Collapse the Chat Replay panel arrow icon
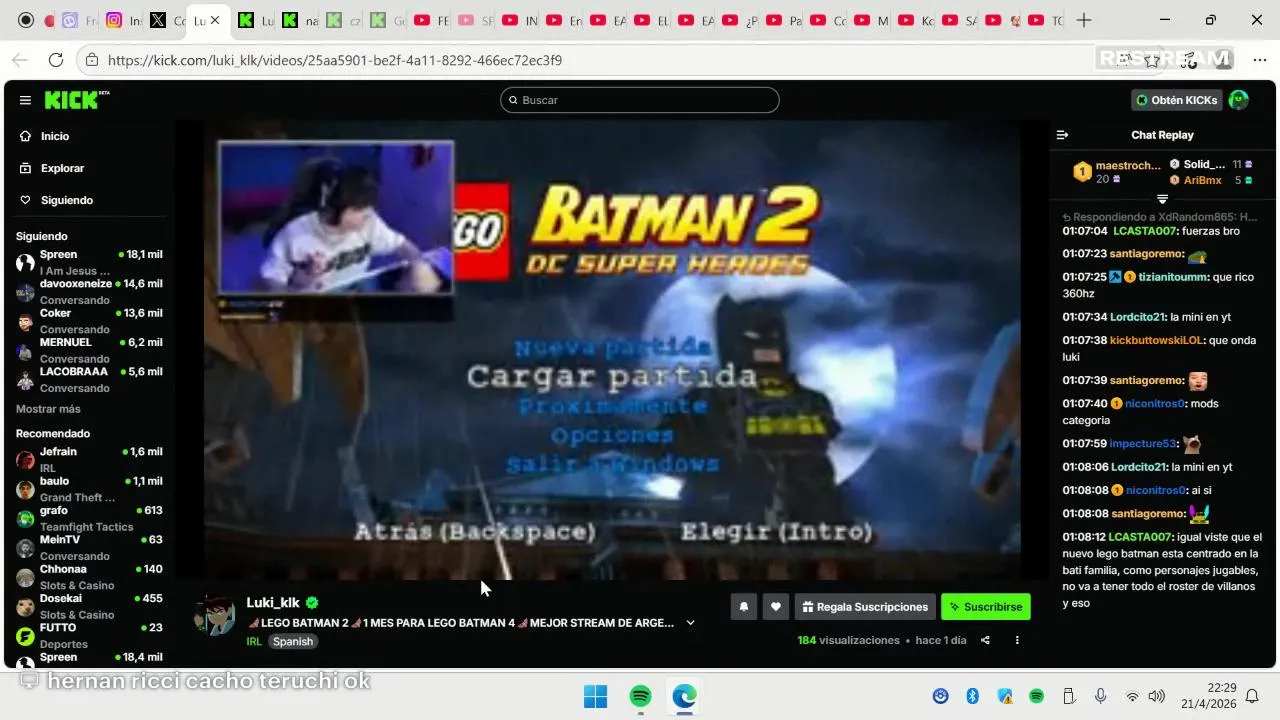1280x720 pixels. [x=1062, y=135]
